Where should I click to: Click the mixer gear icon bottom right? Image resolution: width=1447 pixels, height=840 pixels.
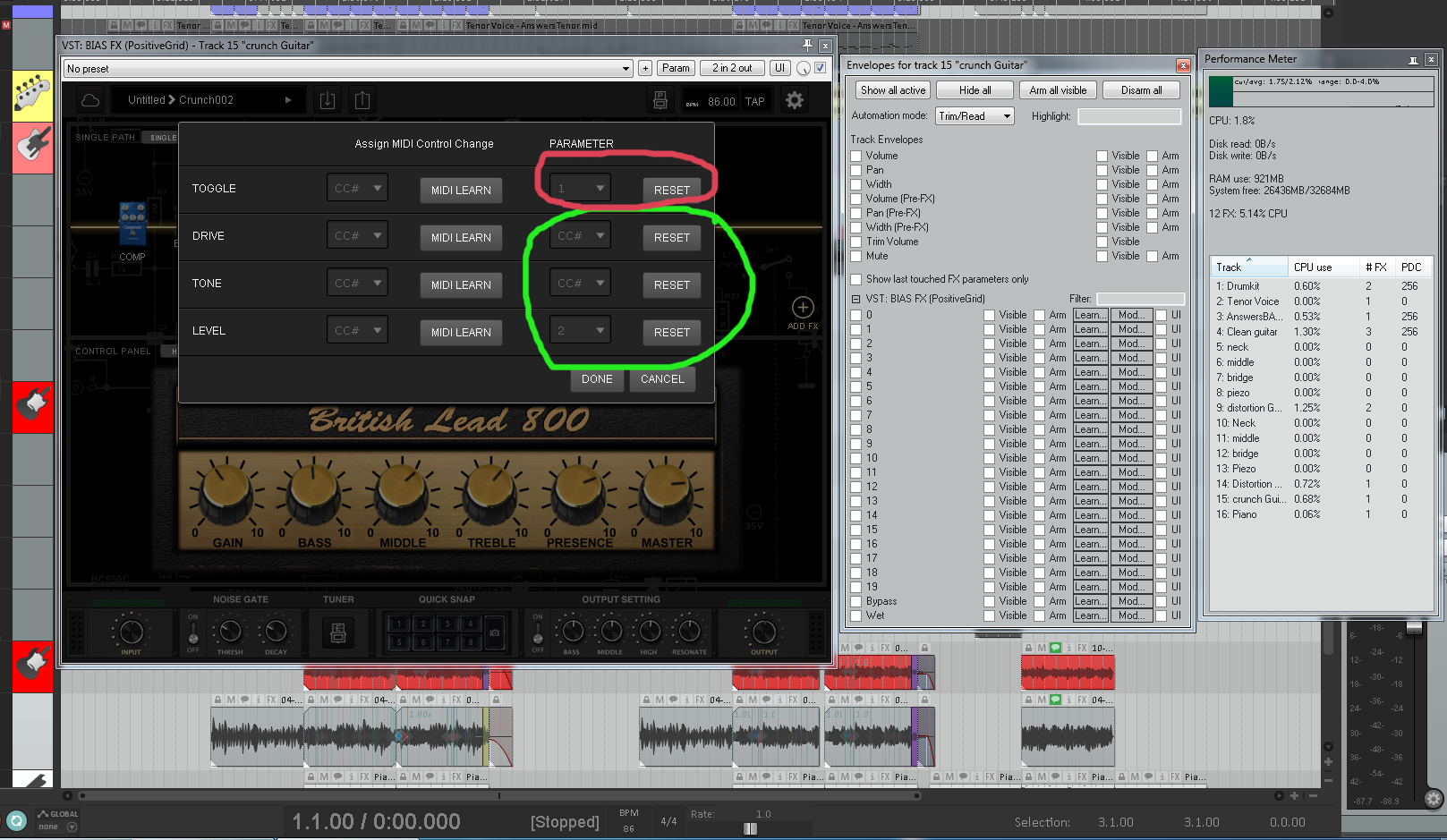pos(1433,799)
